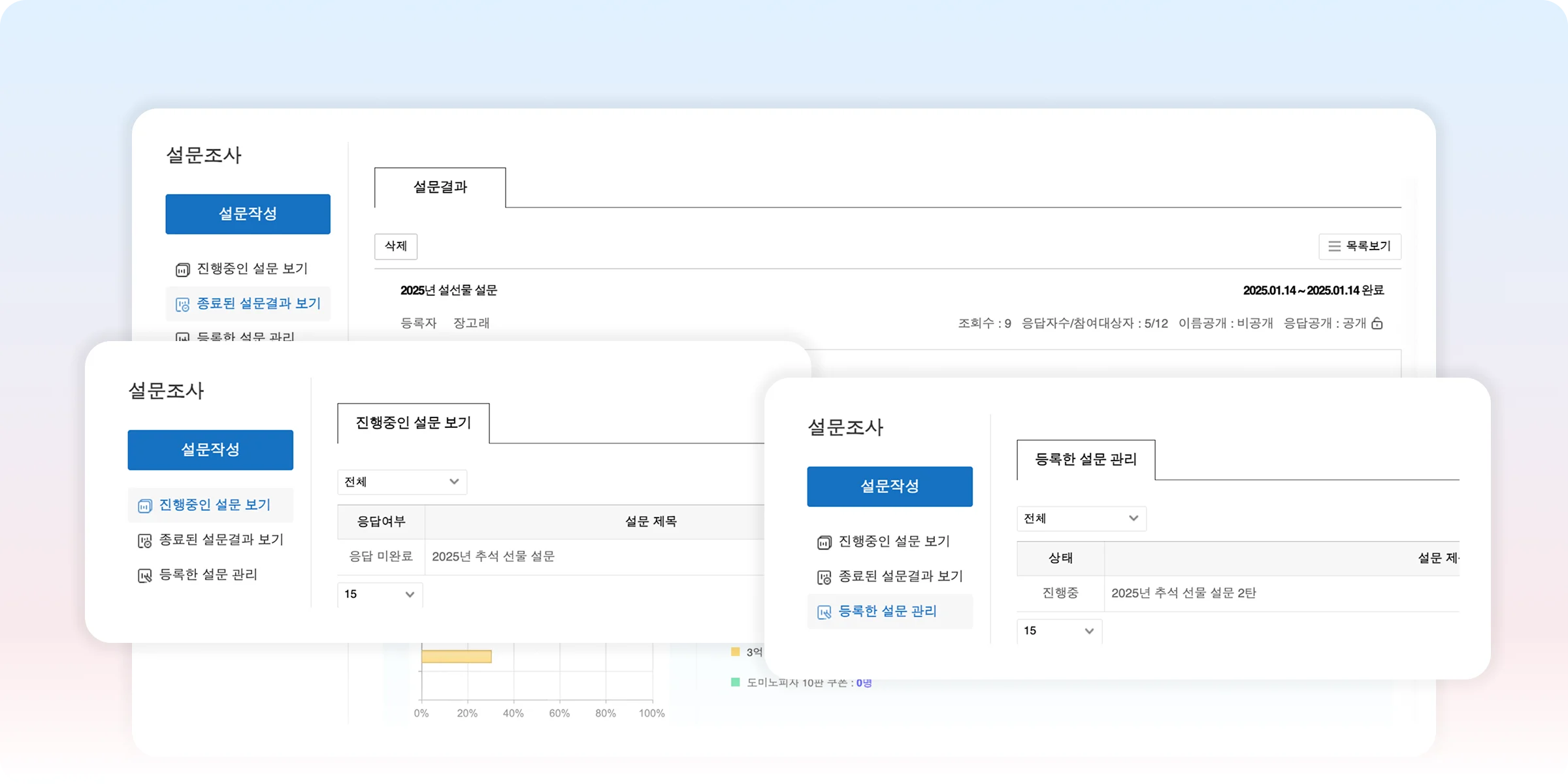This screenshot has width=1568, height=784.
Task: Click 설문작성 button in top panel
Action: (x=248, y=214)
